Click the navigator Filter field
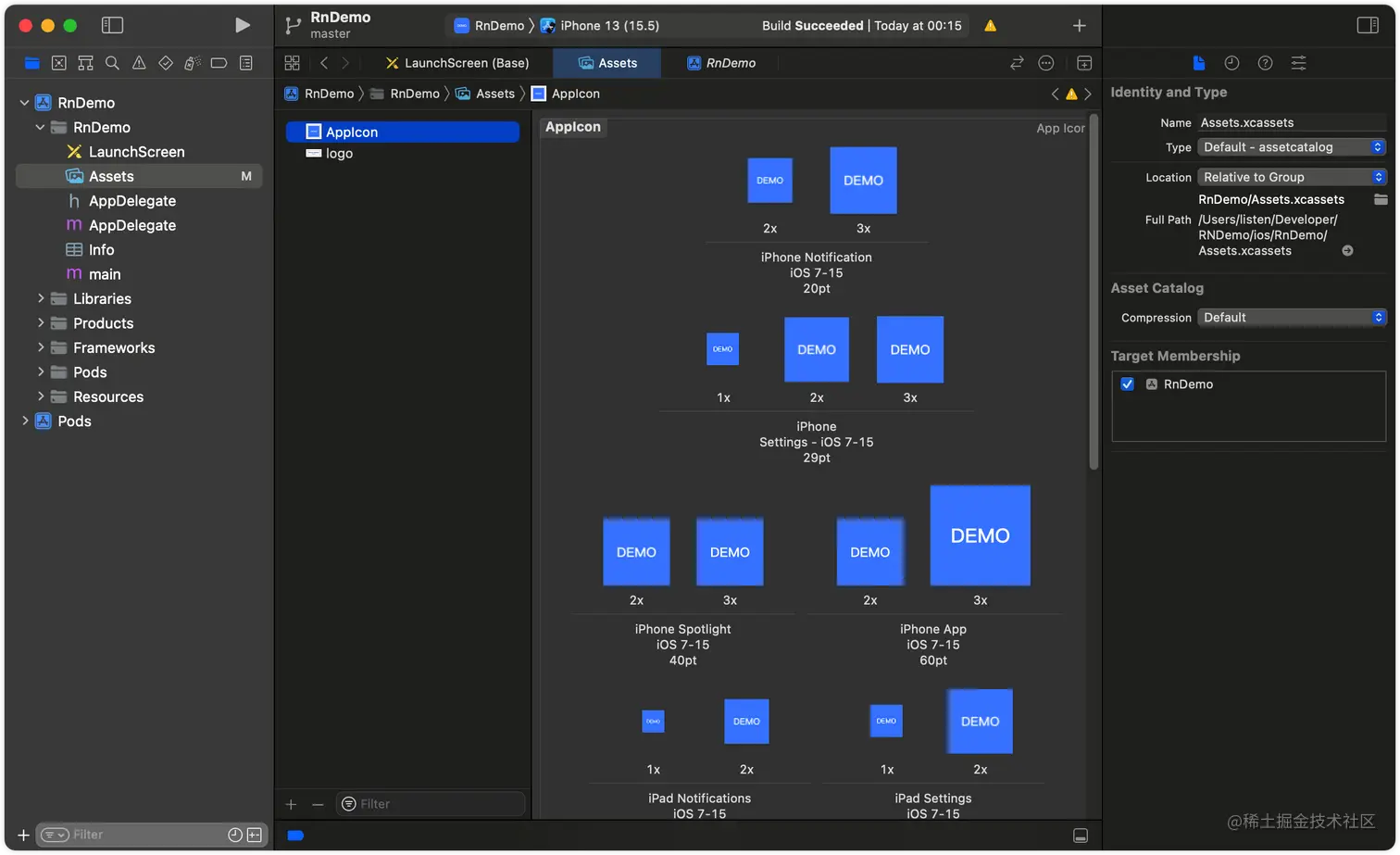Viewport: 1400px width, 855px height. point(152,835)
